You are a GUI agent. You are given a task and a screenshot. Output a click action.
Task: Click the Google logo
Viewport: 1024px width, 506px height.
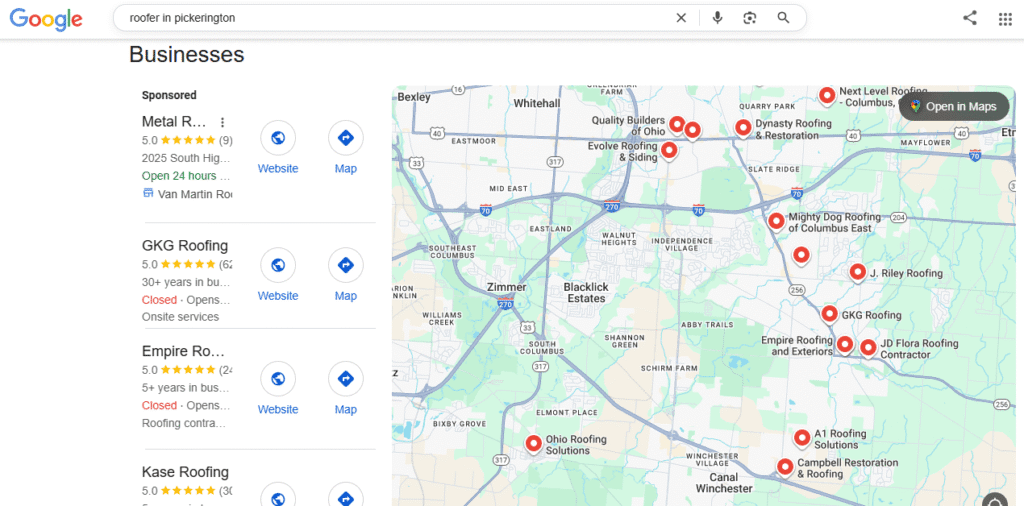(x=46, y=18)
